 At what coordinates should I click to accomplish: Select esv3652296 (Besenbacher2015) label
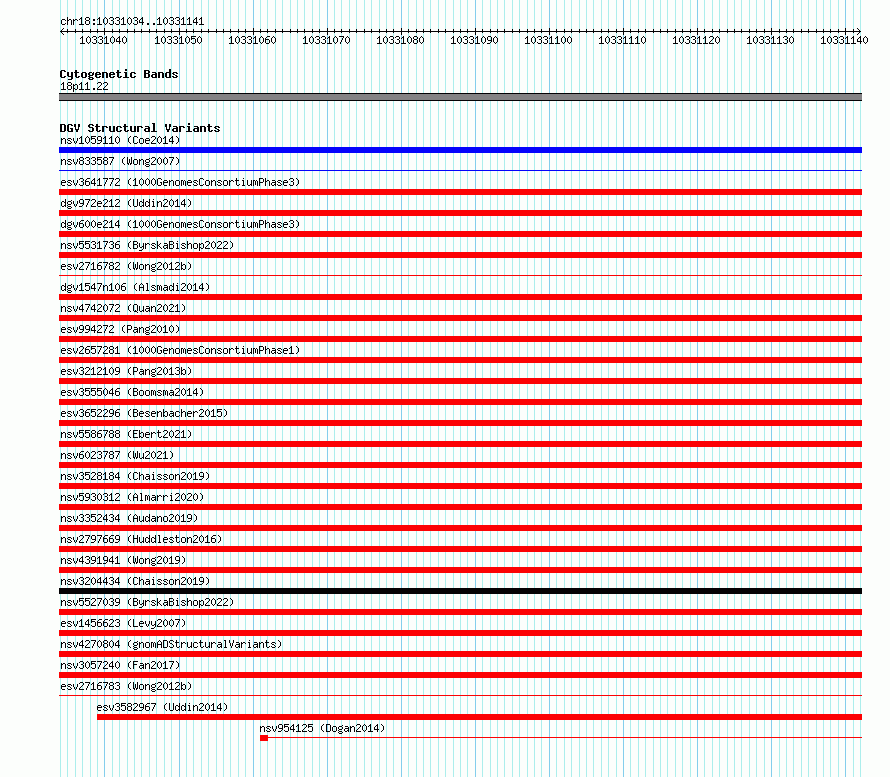point(144,413)
